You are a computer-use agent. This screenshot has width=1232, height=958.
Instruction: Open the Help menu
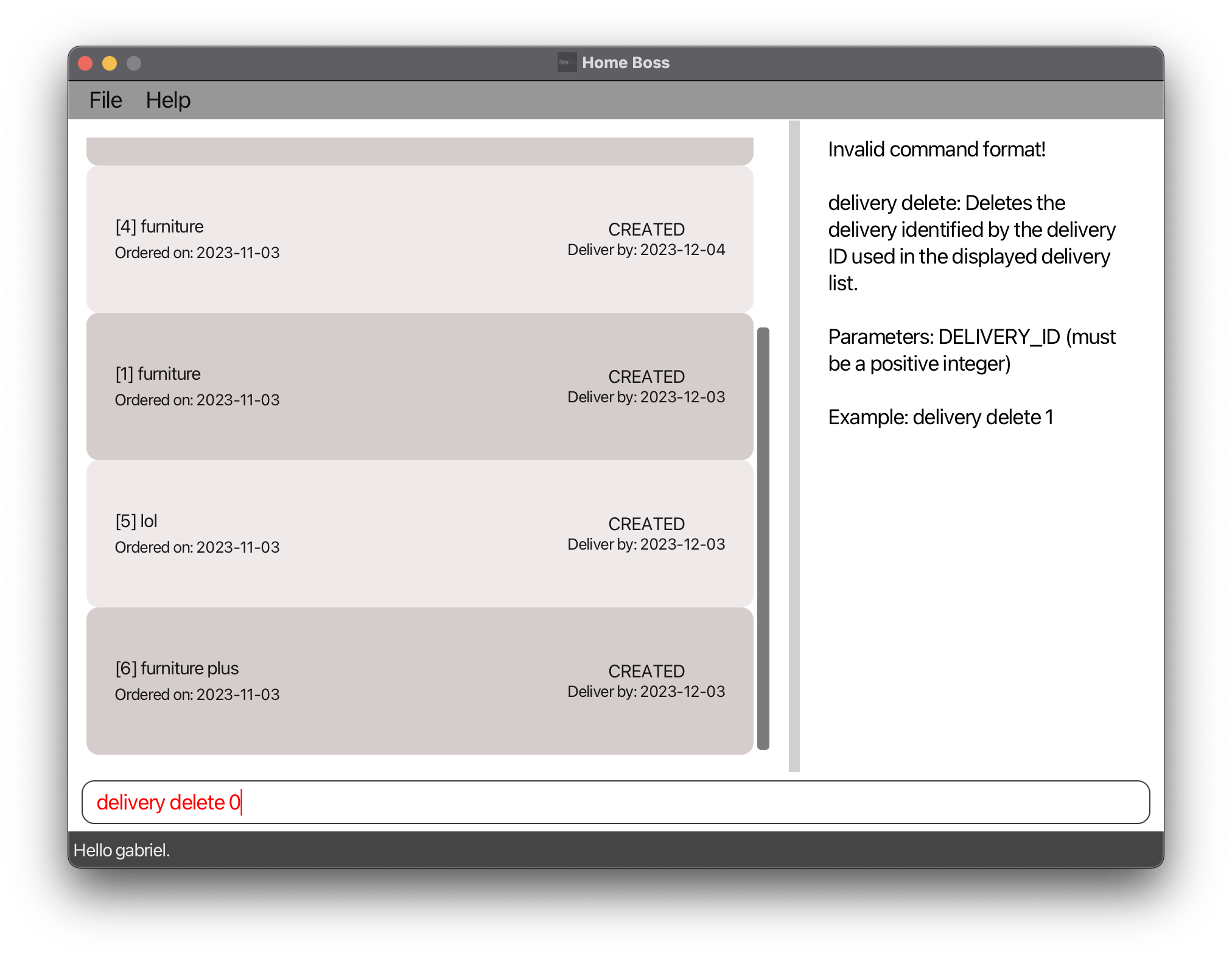tap(168, 100)
